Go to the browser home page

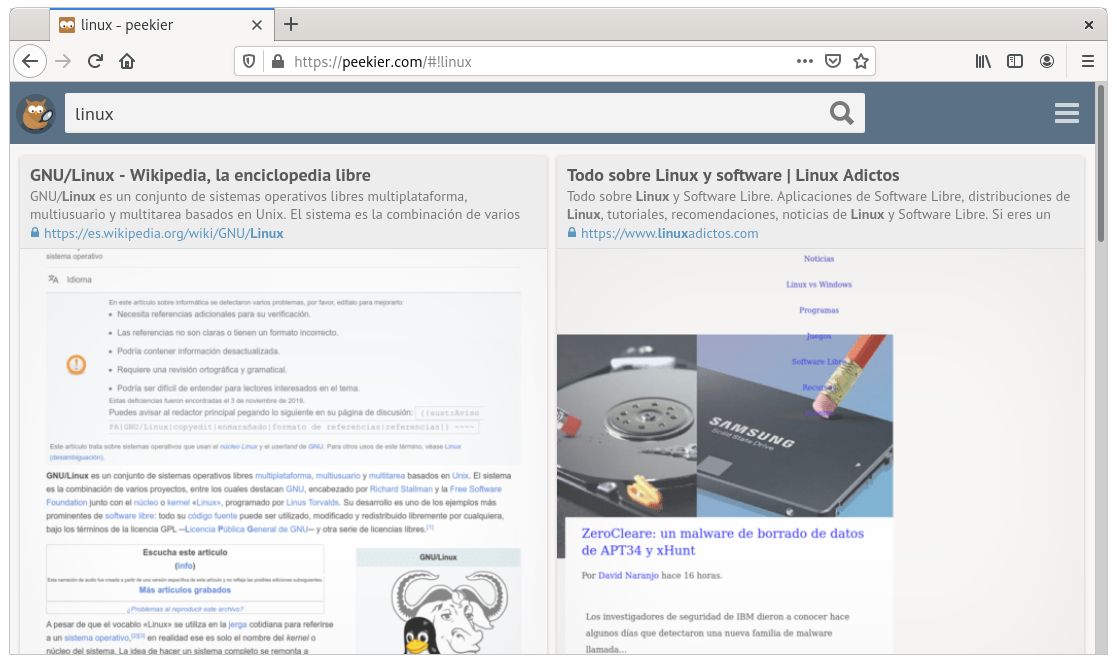tap(127, 61)
